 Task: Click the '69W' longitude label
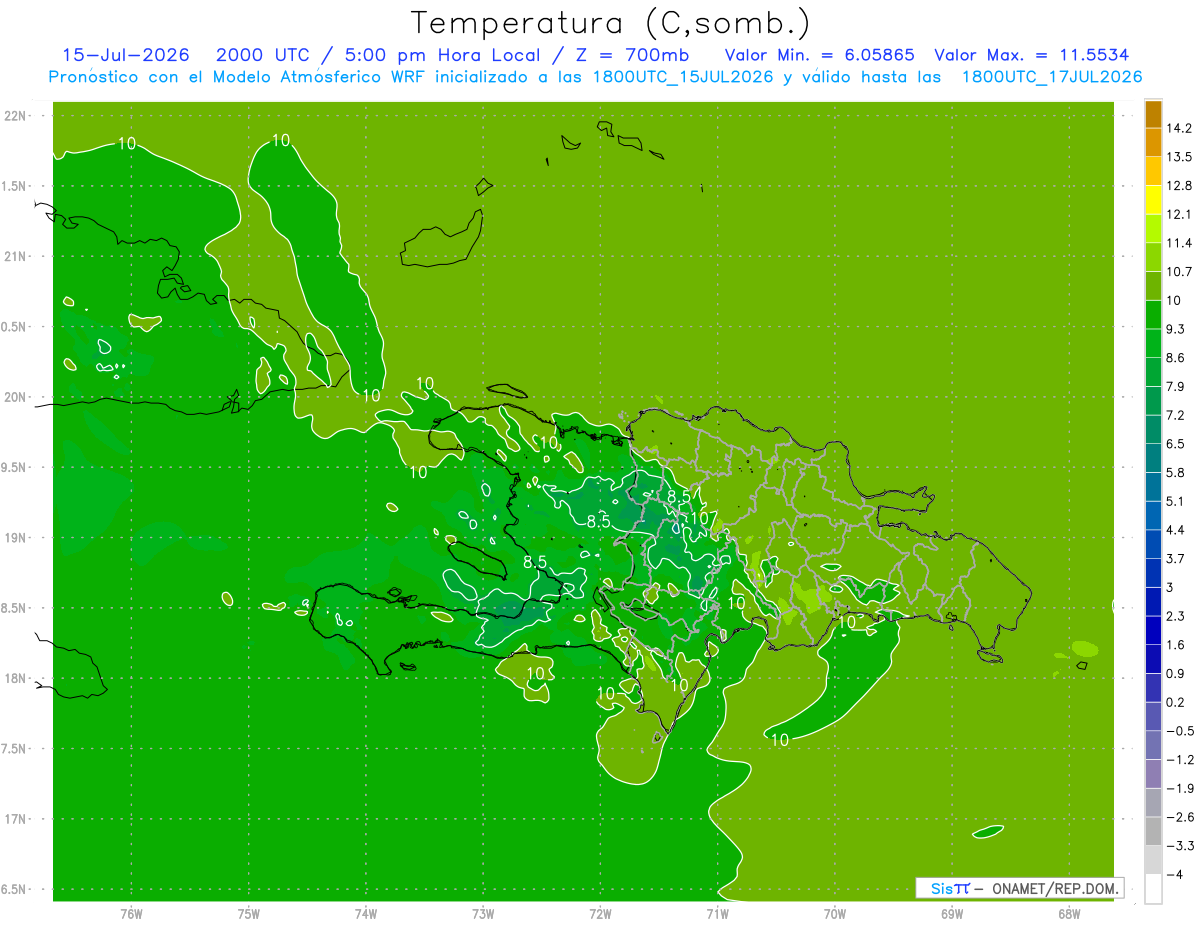coord(952,913)
